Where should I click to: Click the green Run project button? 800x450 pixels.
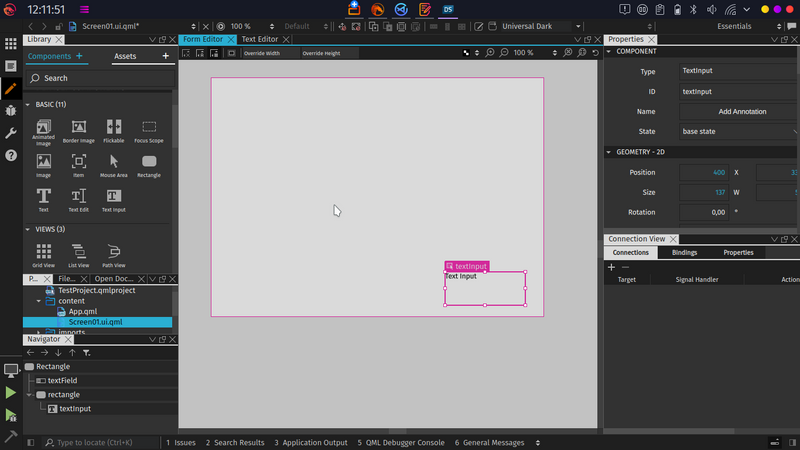click(11, 393)
